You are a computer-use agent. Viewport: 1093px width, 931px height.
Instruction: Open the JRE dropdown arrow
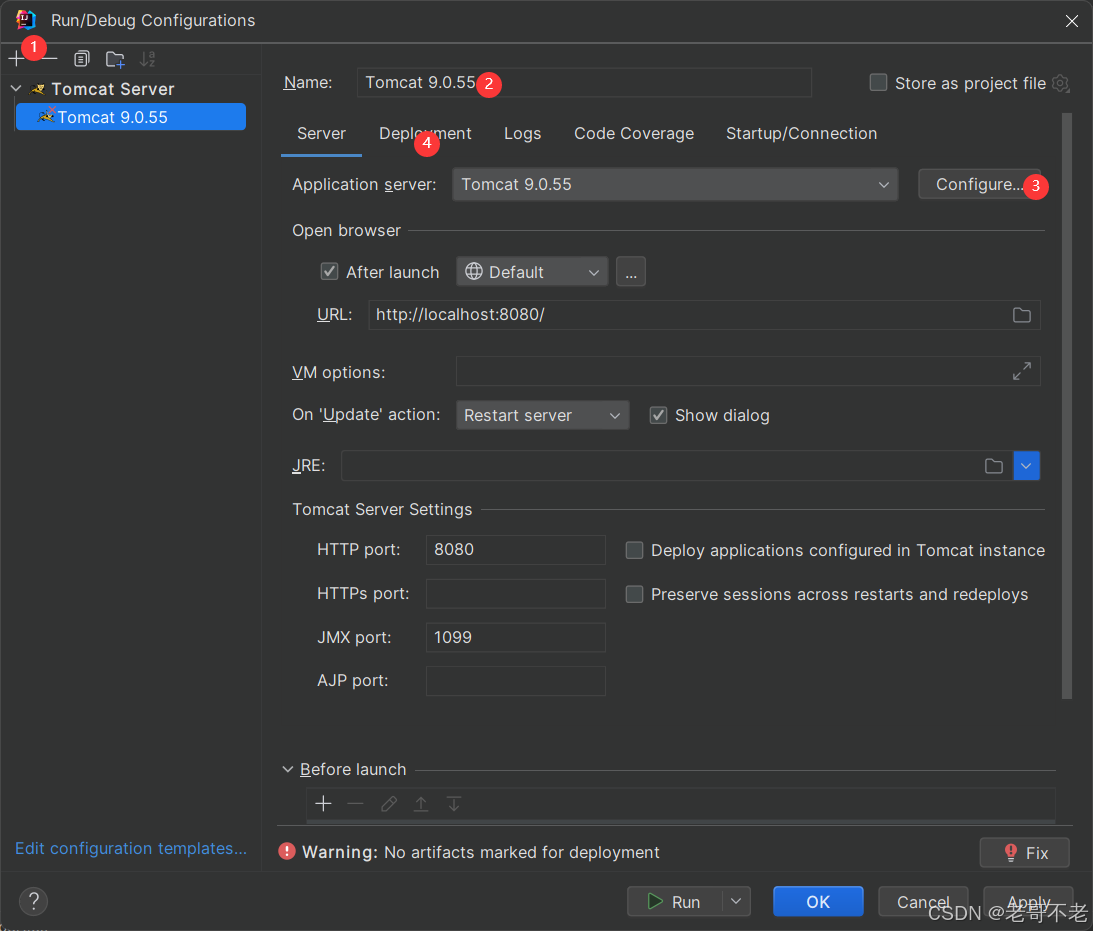[x=1026, y=466]
